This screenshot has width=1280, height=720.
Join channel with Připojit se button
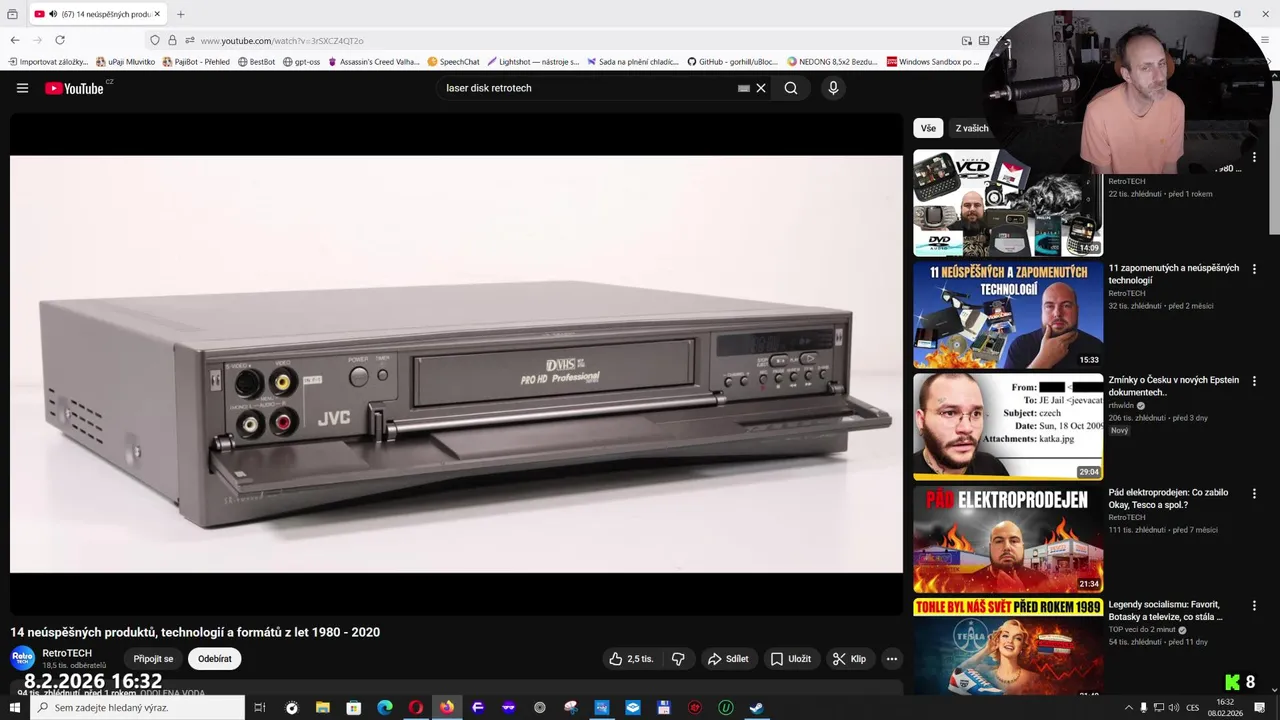153,659
